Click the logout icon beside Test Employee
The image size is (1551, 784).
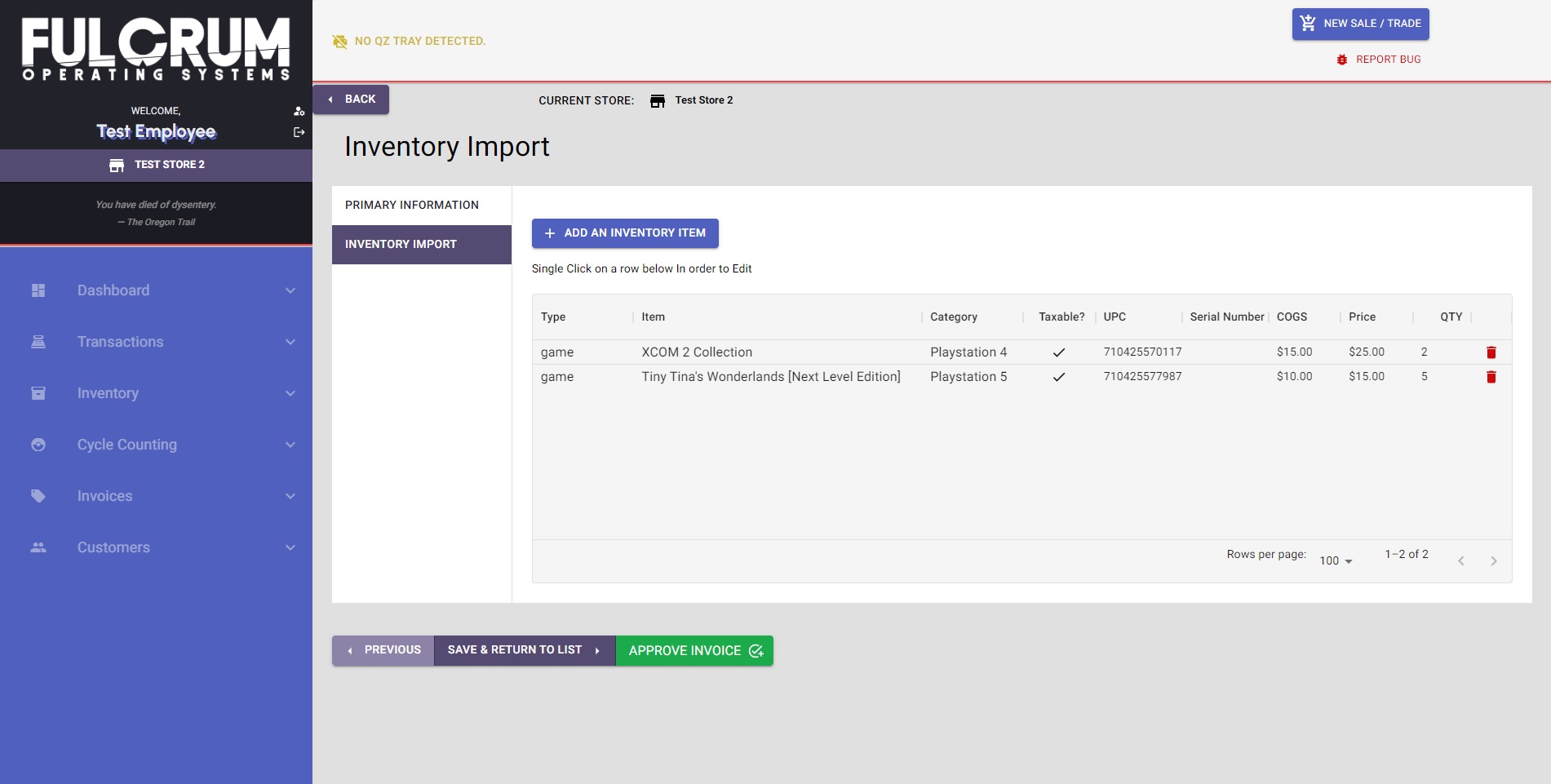coord(299,131)
